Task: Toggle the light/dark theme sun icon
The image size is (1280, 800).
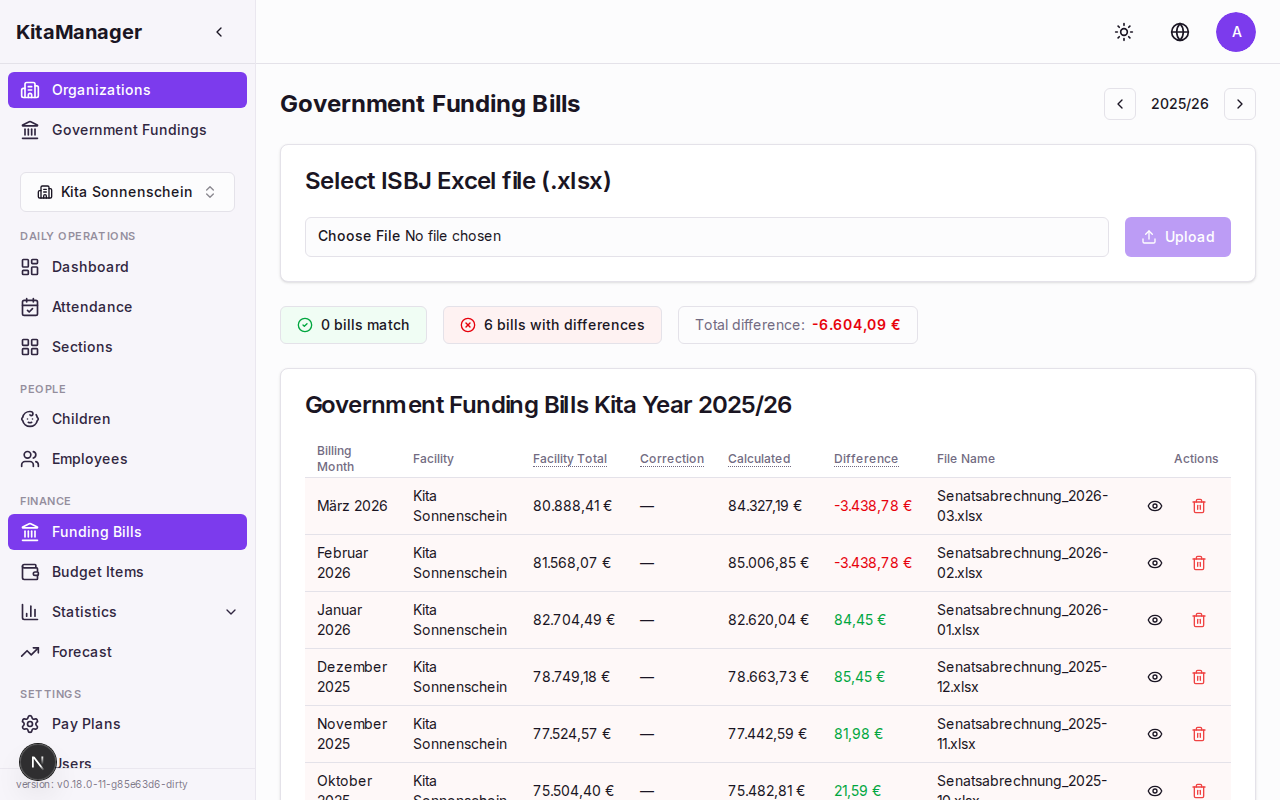Action: (x=1124, y=32)
